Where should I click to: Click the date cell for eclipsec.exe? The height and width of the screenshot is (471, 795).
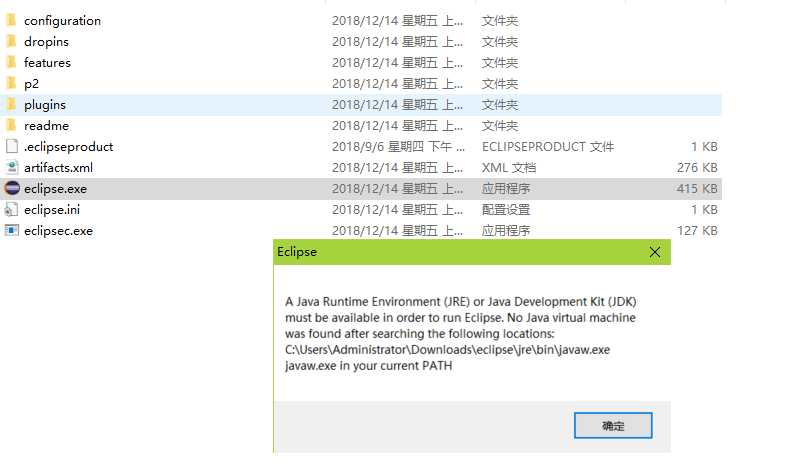(397, 231)
